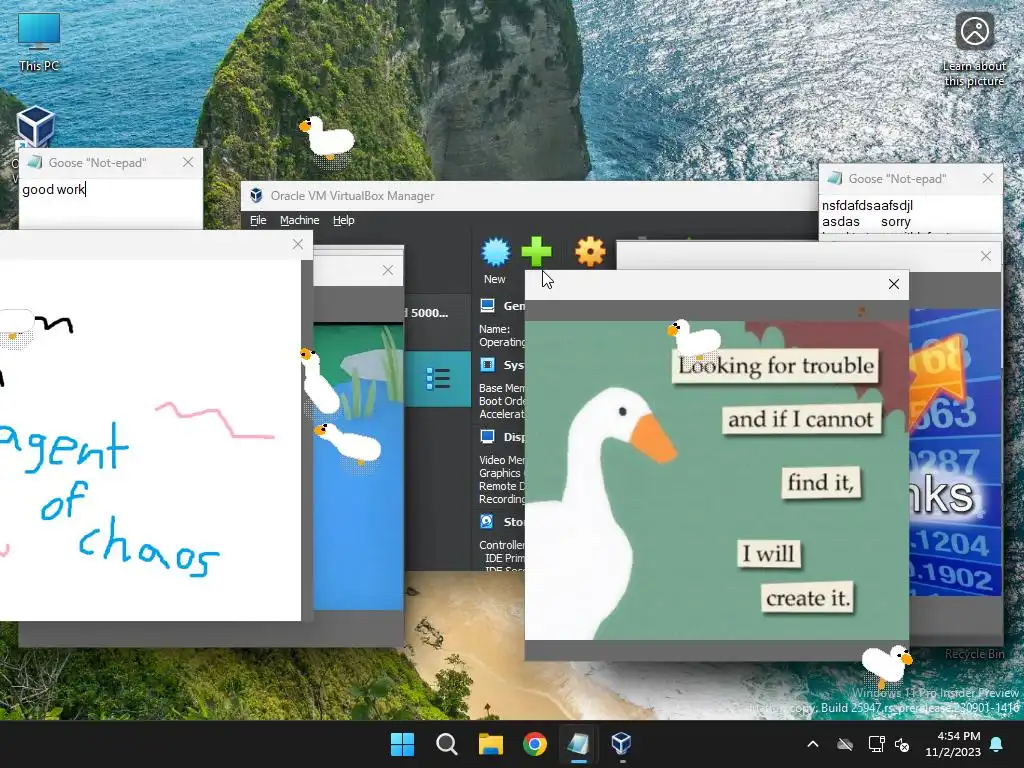
Task: Click the Goose Not-epad taskbar icon
Action: pos(578,744)
